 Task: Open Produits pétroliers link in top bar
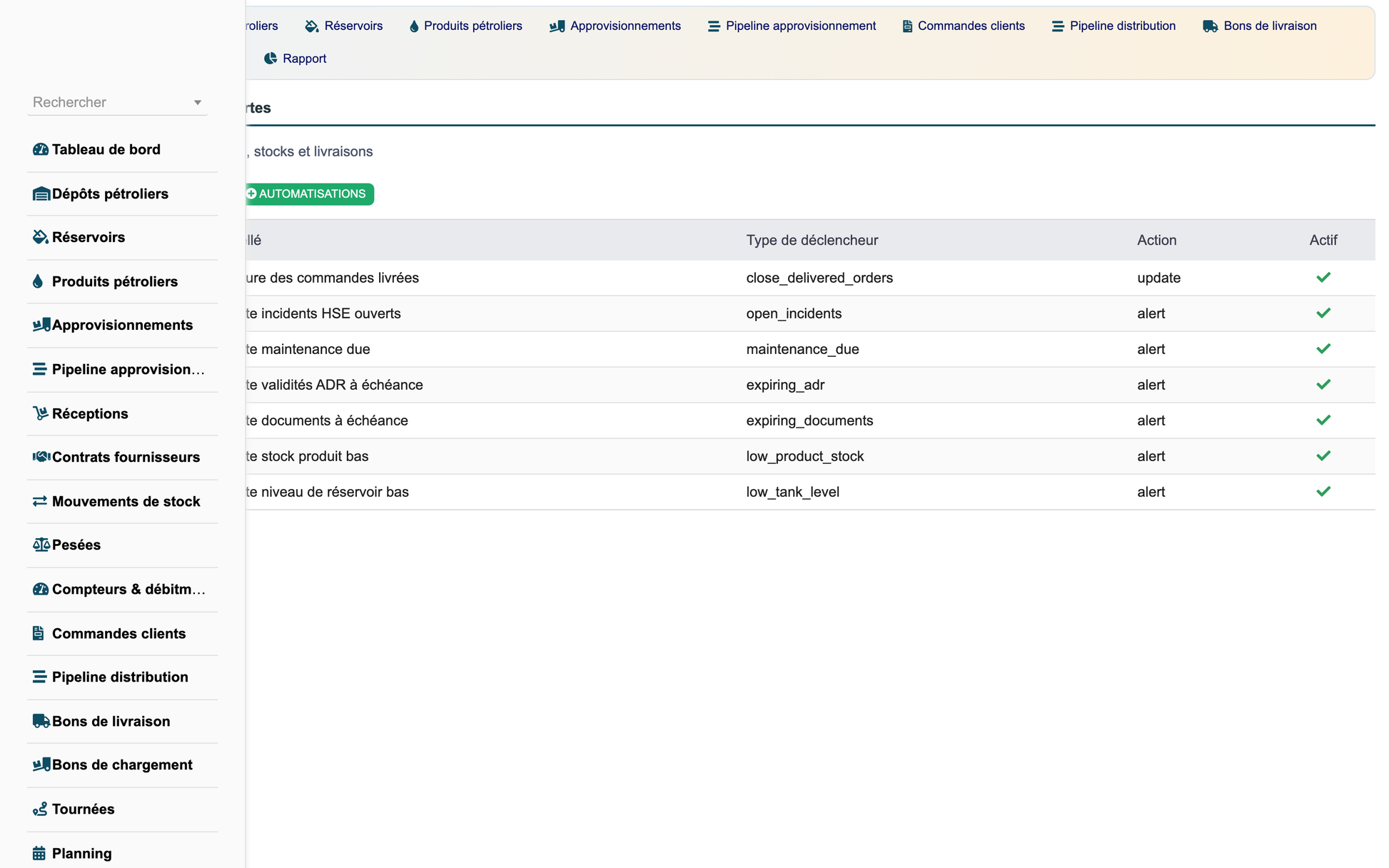click(465, 26)
